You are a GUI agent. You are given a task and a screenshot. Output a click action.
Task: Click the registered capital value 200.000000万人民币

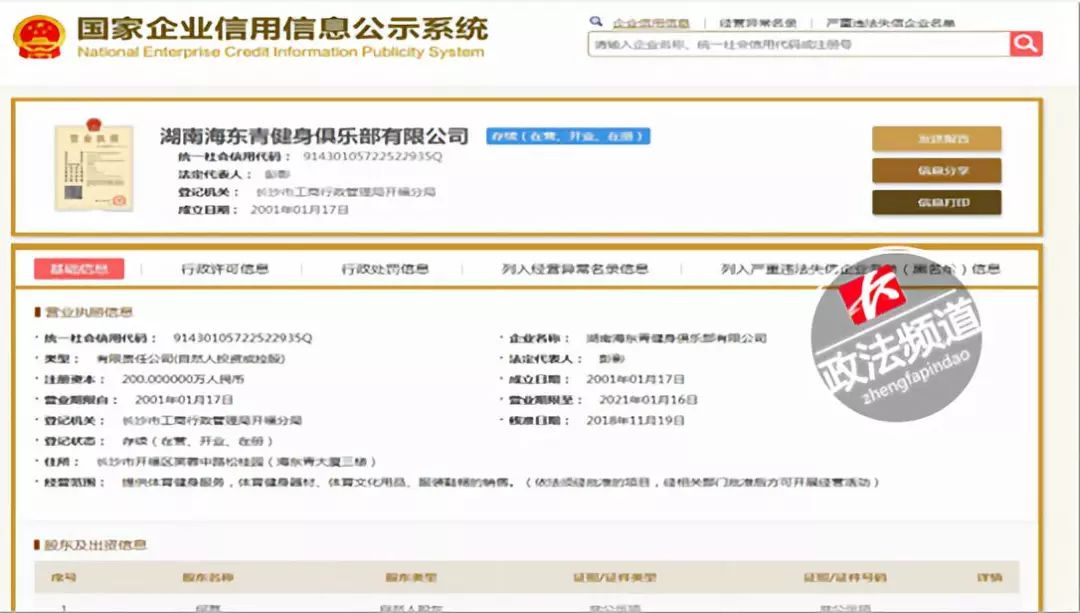[x=183, y=379]
